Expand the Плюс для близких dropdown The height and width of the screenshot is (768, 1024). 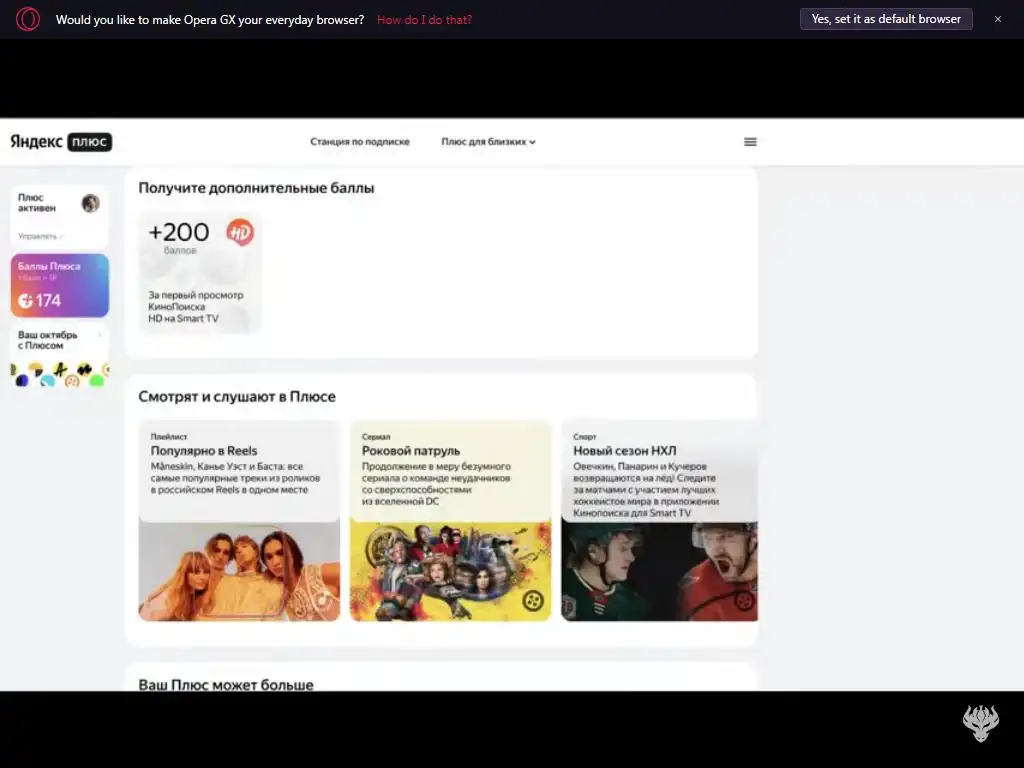pos(488,142)
